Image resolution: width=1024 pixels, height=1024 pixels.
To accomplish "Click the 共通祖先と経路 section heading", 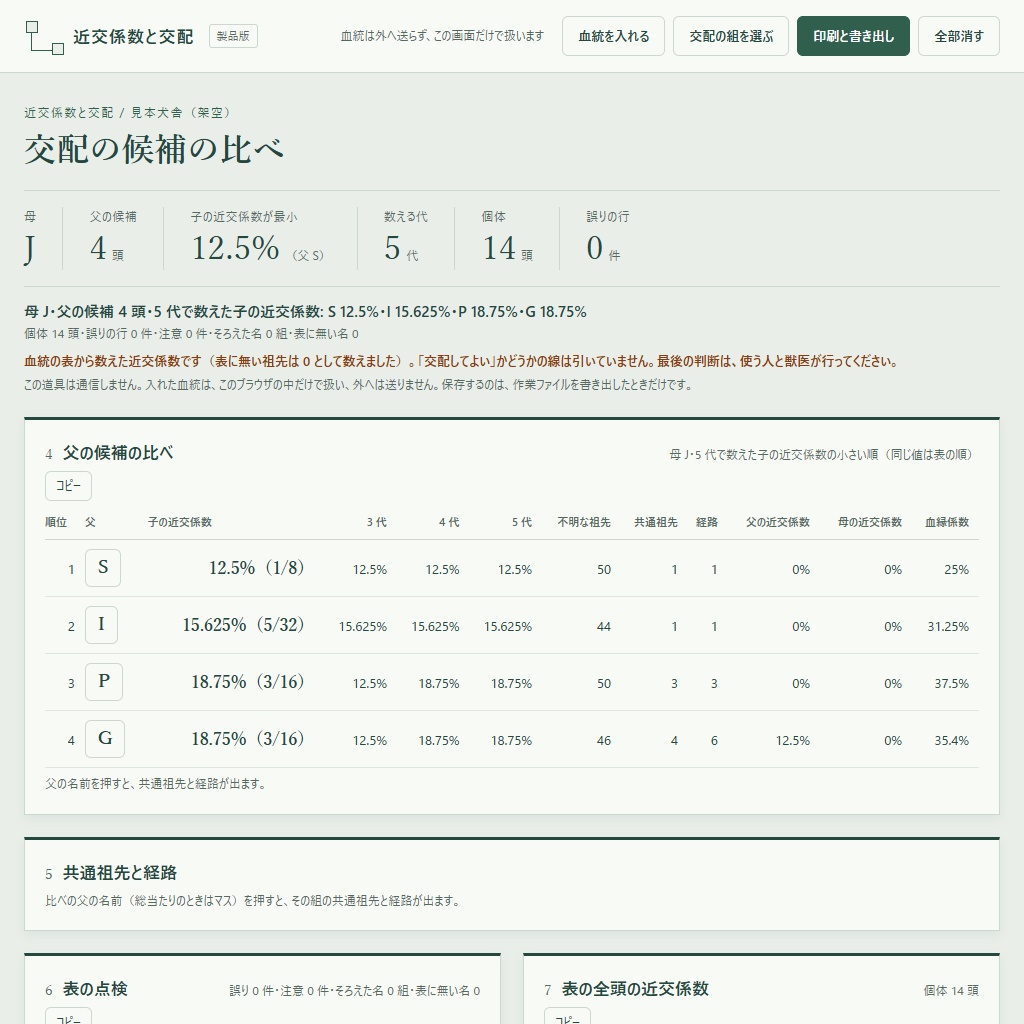I will 120,873.
